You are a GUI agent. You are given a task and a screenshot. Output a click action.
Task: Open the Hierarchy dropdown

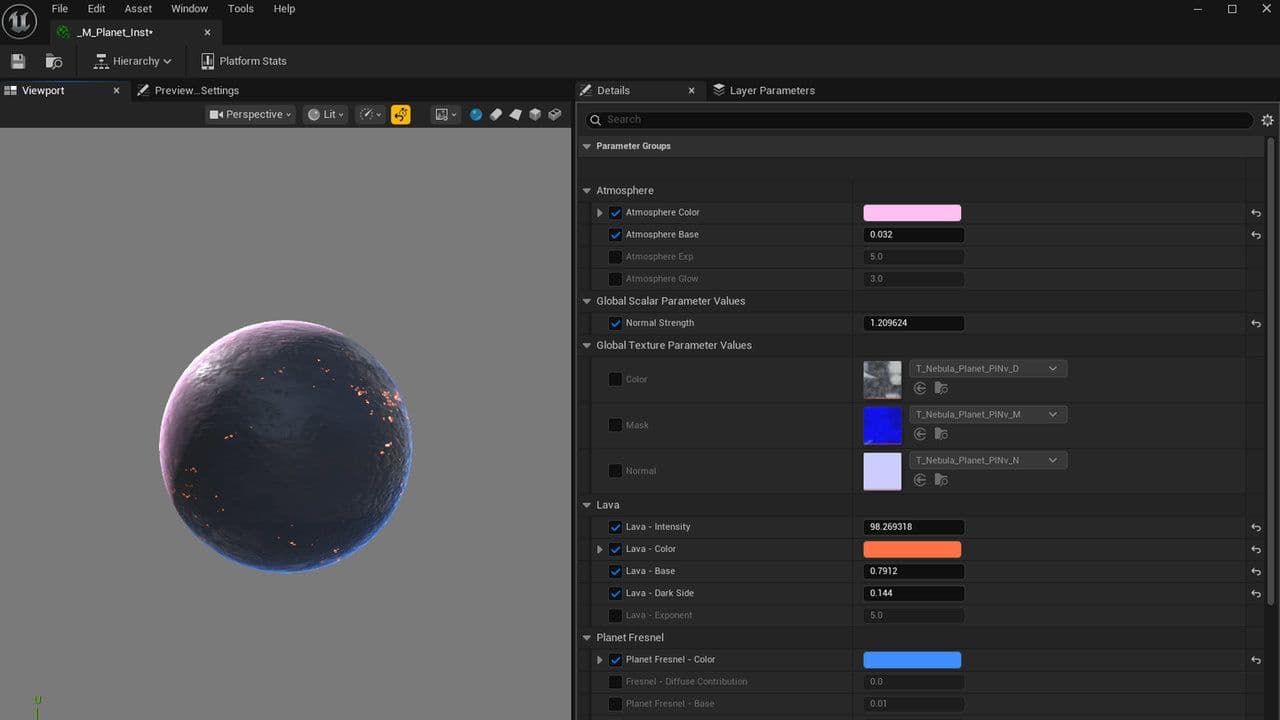point(133,61)
